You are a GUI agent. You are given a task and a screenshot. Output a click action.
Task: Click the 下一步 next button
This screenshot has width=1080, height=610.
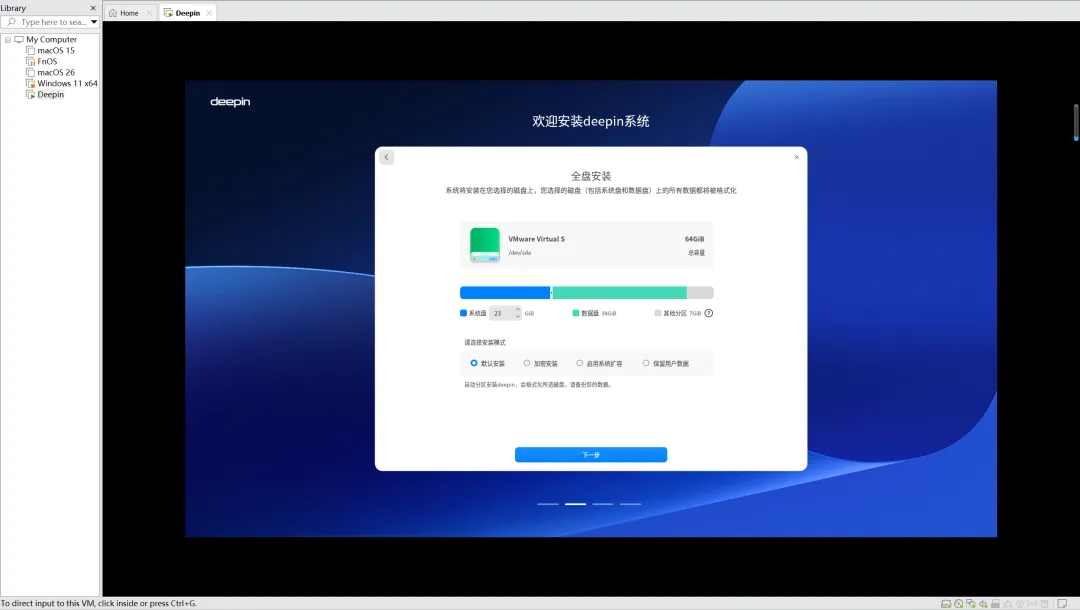591,454
